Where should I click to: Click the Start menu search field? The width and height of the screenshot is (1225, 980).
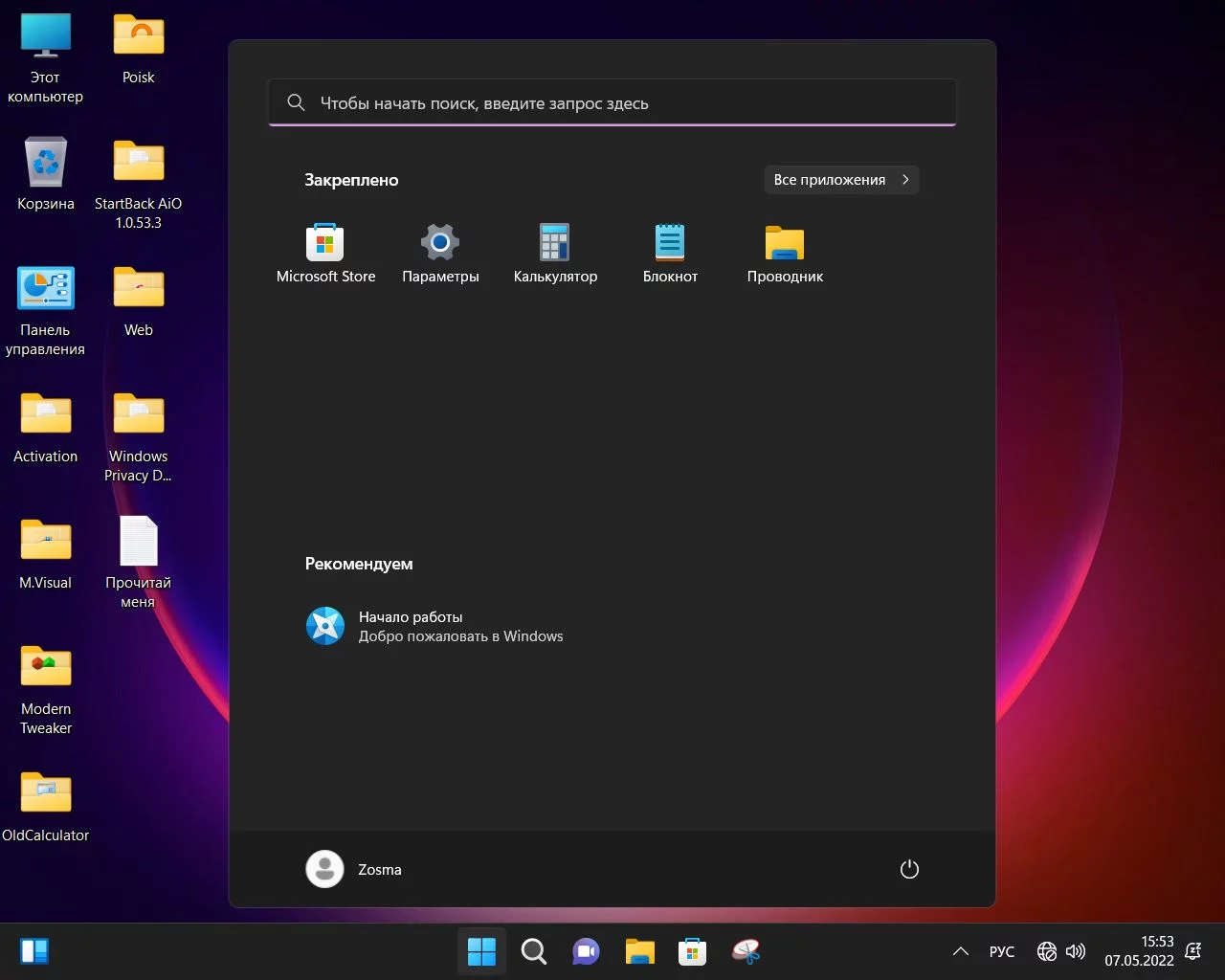612,103
